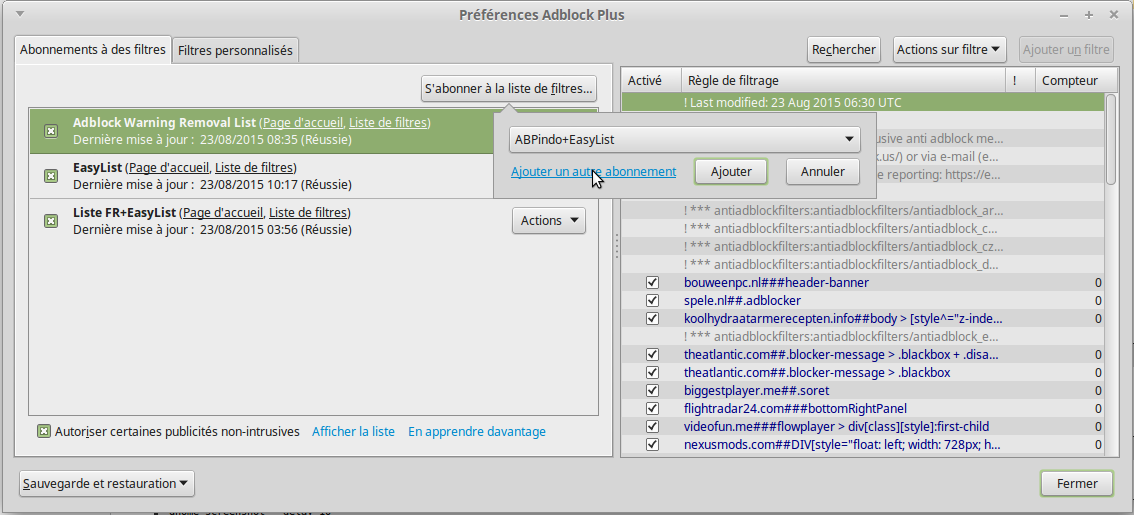The width and height of the screenshot is (1134, 515).
Task: Toggle Adblock Warning Removal List subscription checkbox
Action: coord(51,132)
